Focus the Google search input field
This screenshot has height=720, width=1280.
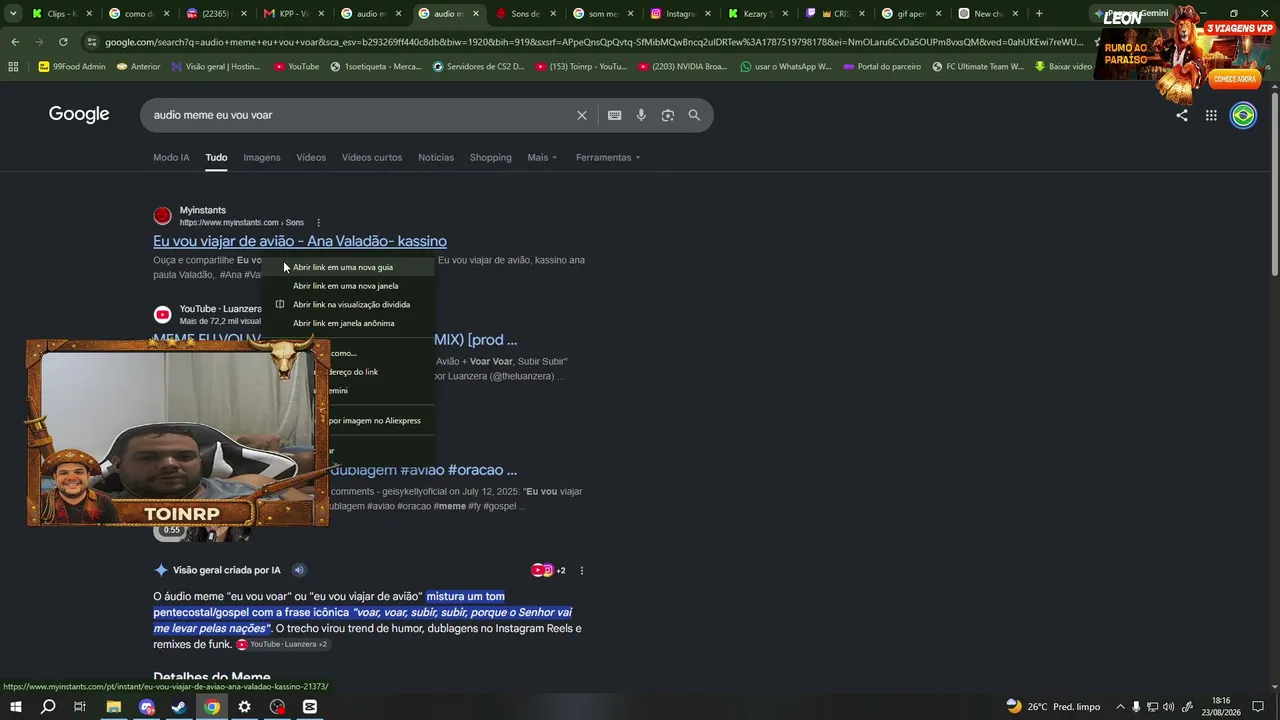(360, 115)
